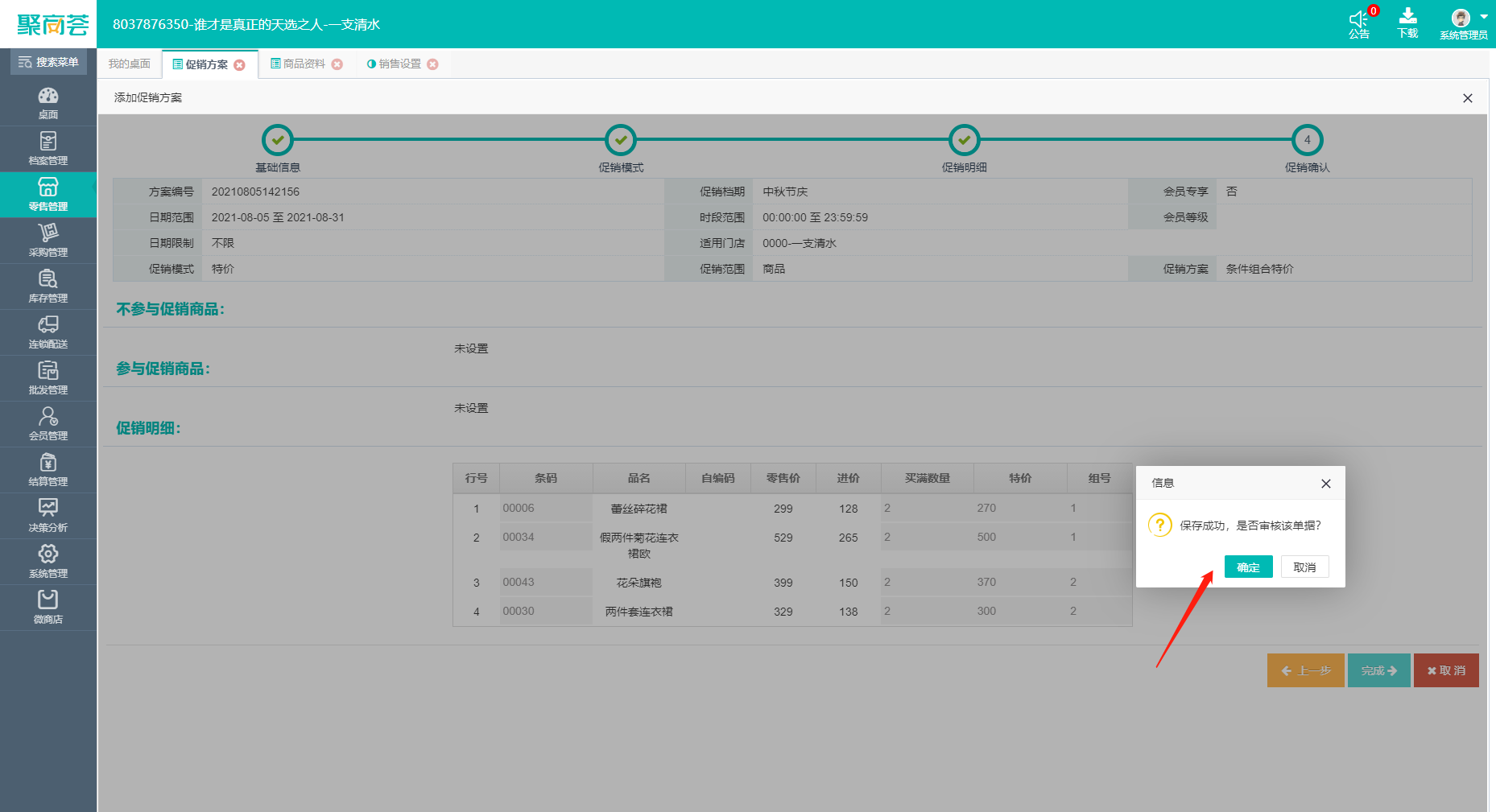The width and height of the screenshot is (1496, 812).
Task: Open the 桌面 dashboard sidebar icon
Action: tap(48, 103)
